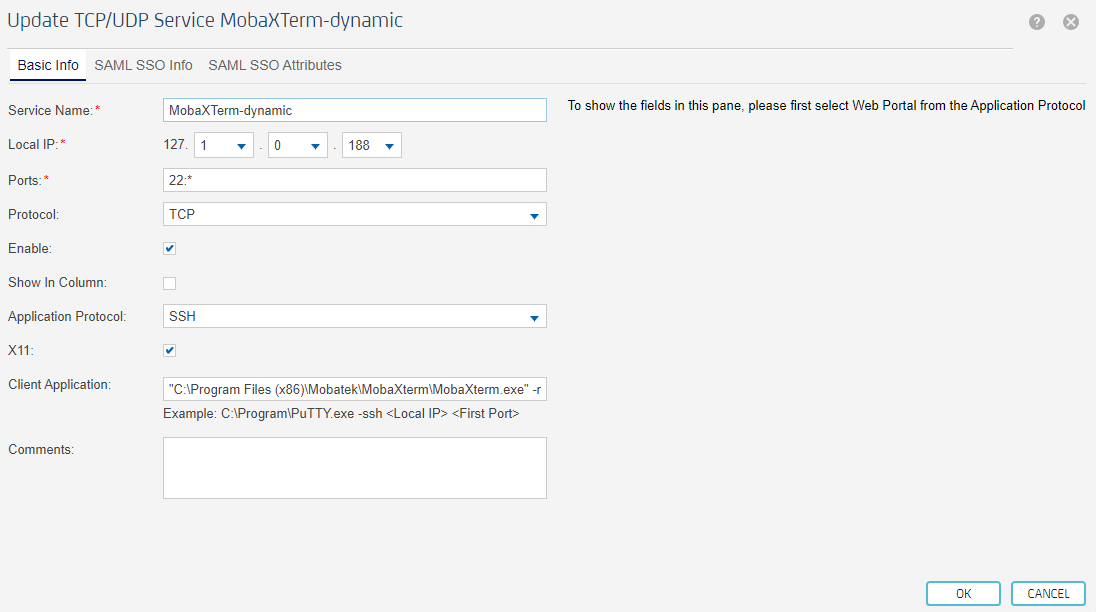Open the Local IP second octet dropdown
Viewport: 1096px width, 612px height.
pos(224,145)
